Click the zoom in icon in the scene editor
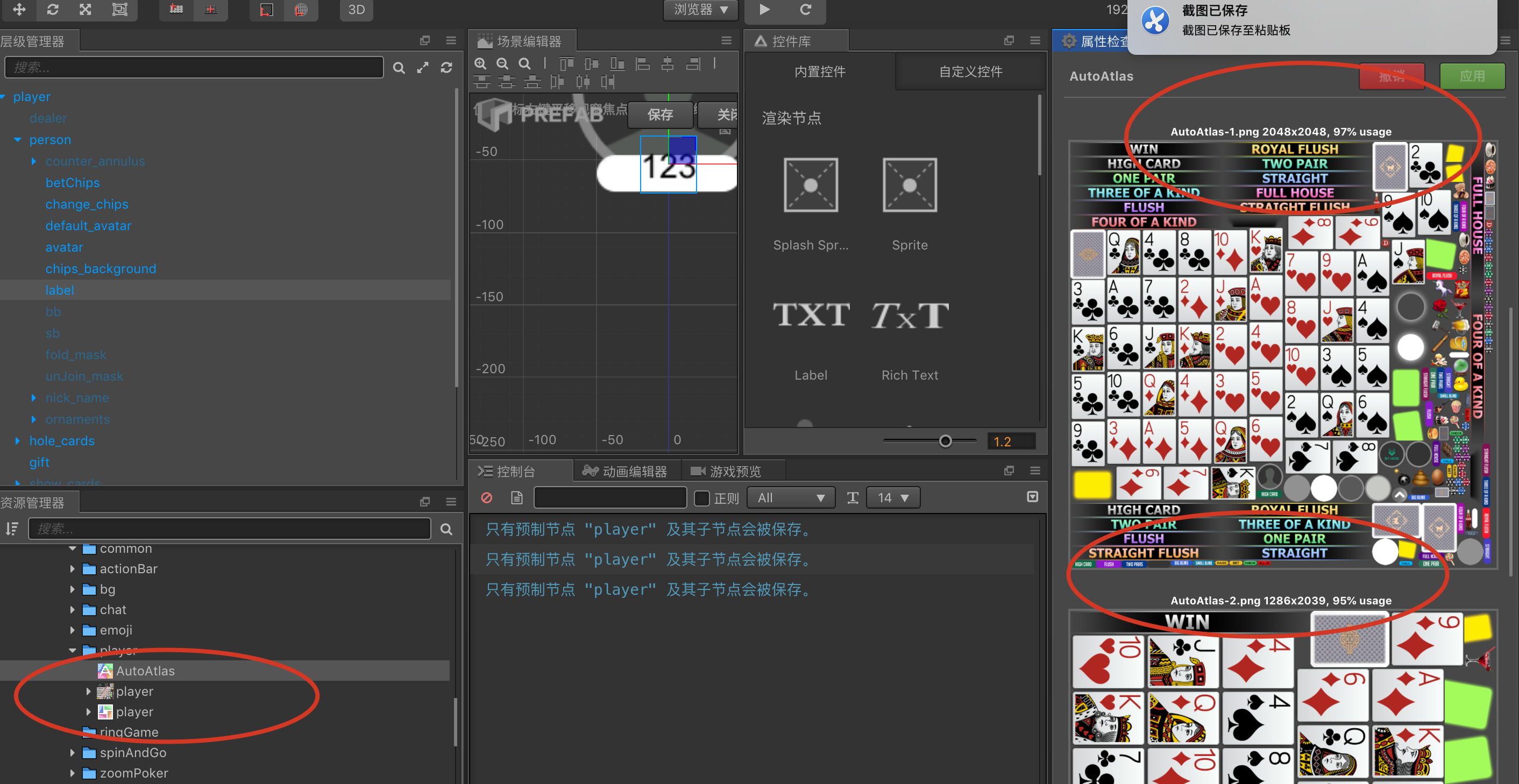This screenshot has height=784, width=1519. click(x=480, y=63)
